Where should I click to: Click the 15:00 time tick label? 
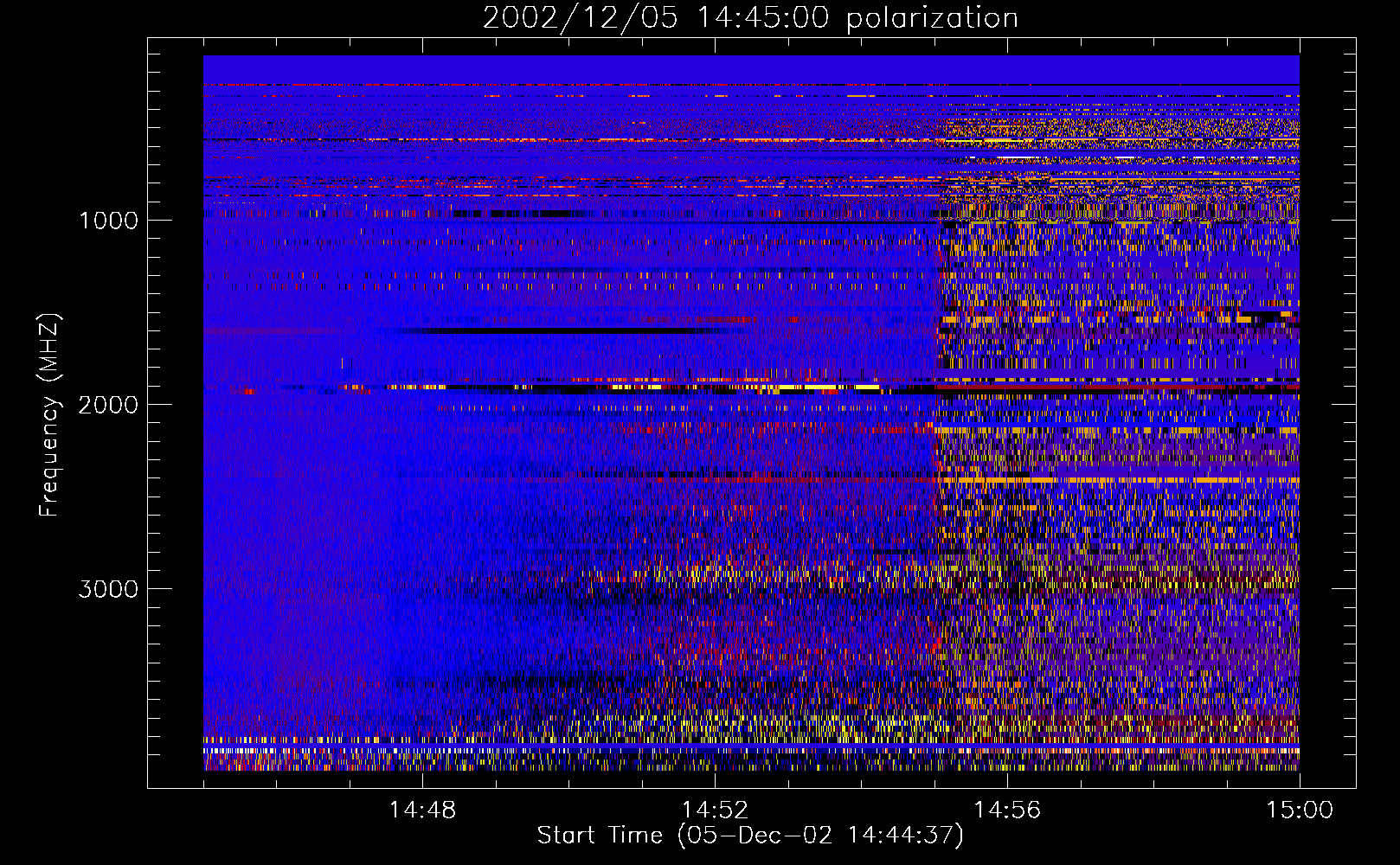[x=1300, y=811]
